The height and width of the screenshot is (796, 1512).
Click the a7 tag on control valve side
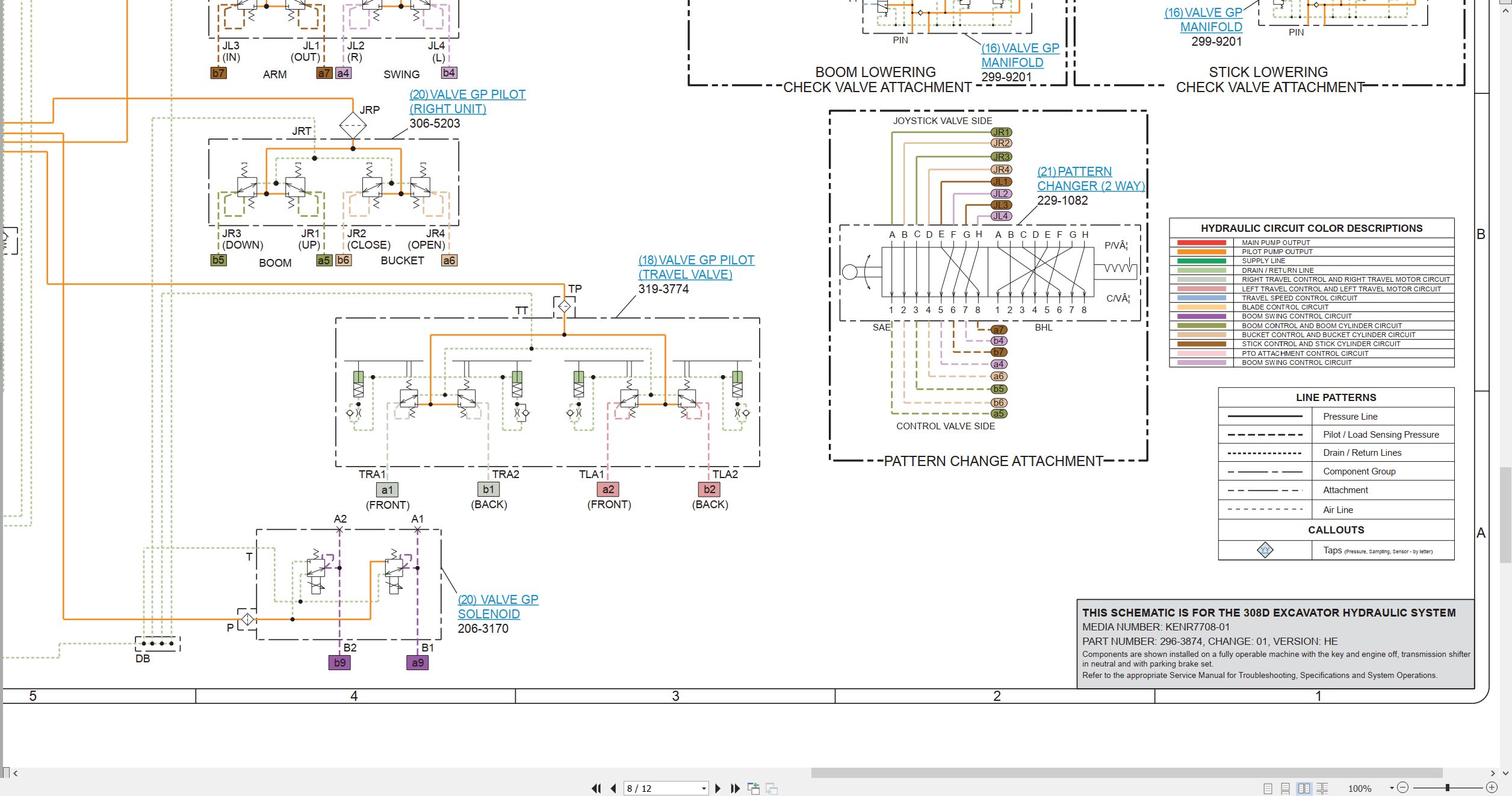click(x=999, y=329)
